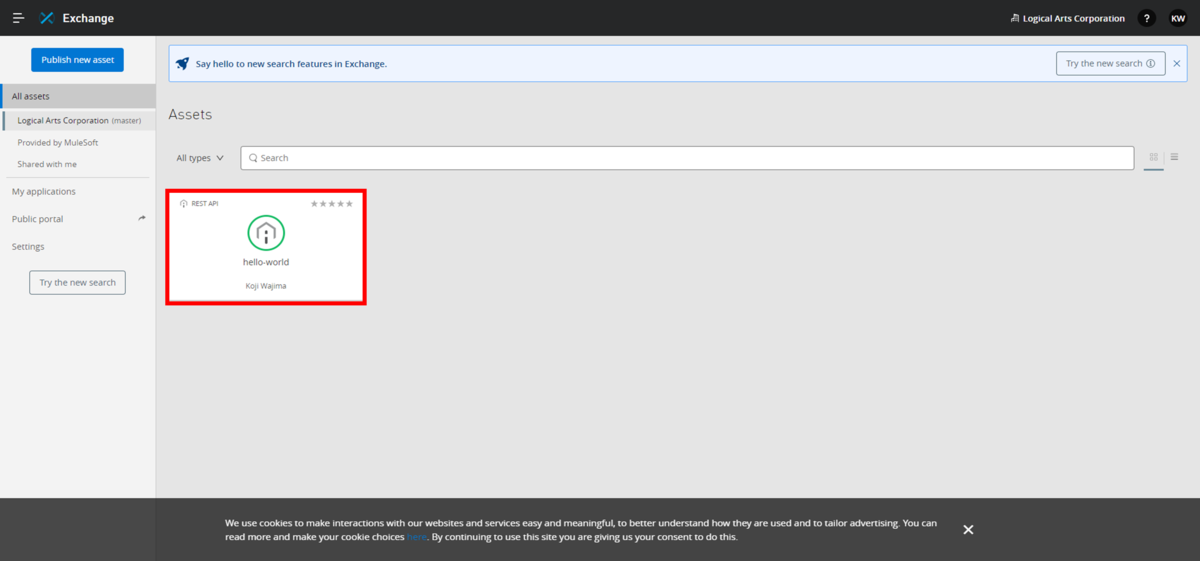
Task: Click the banner Try the new search button
Action: click(1110, 63)
